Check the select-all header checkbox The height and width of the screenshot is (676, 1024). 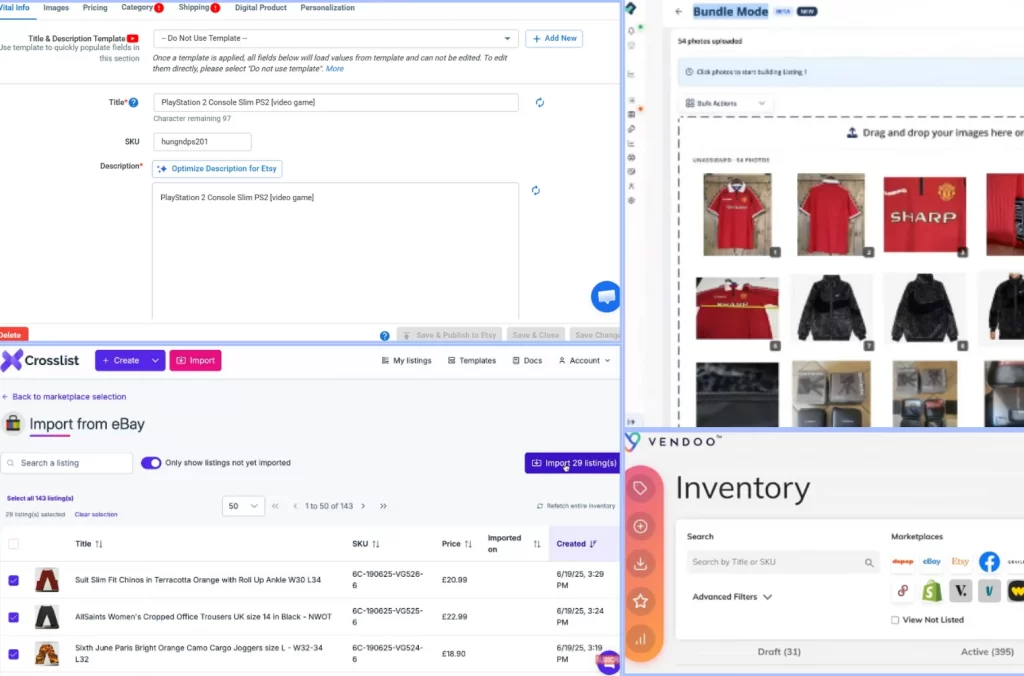pos(14,544)
